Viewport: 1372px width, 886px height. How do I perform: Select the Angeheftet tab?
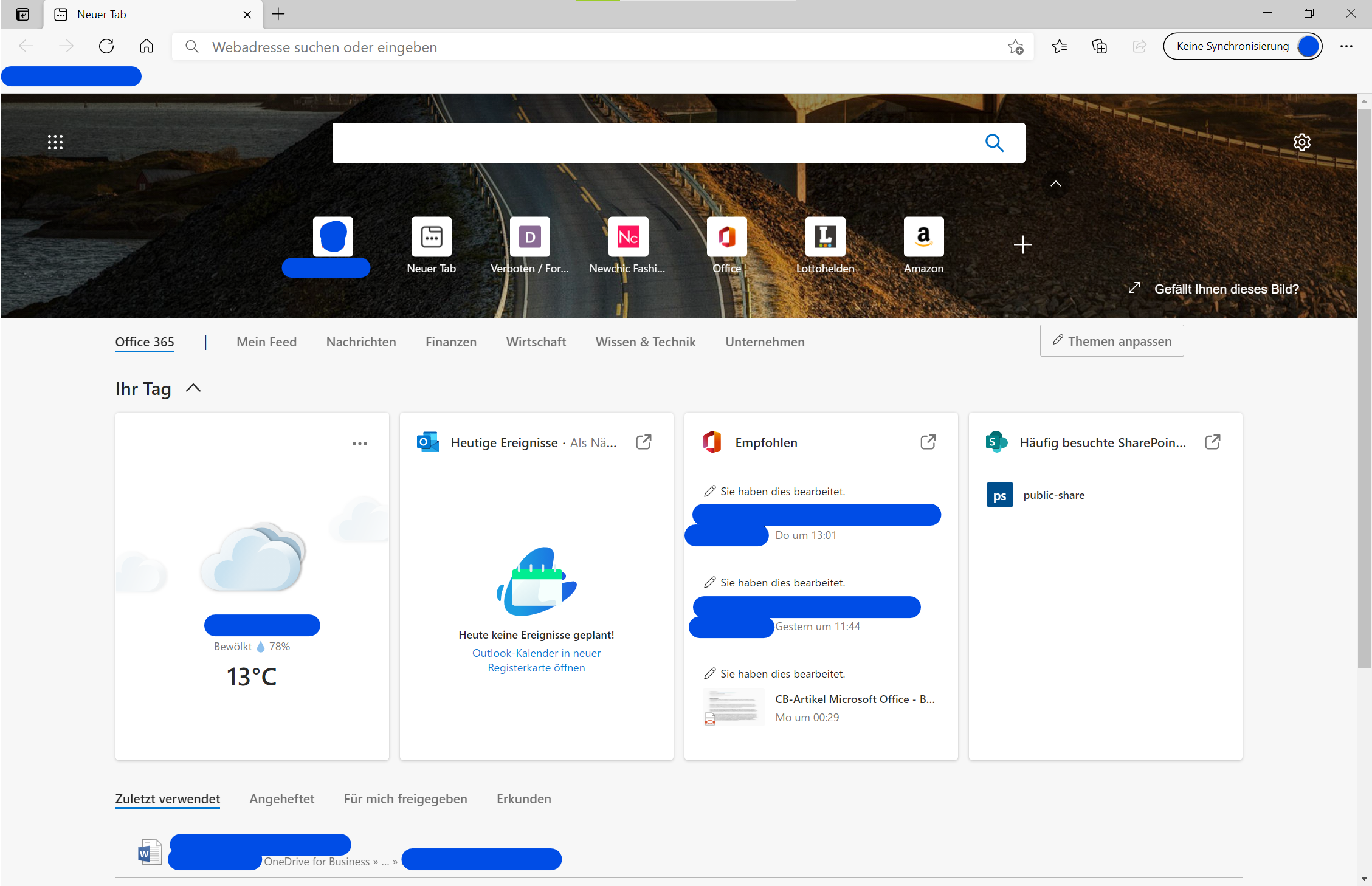(281, 799)
